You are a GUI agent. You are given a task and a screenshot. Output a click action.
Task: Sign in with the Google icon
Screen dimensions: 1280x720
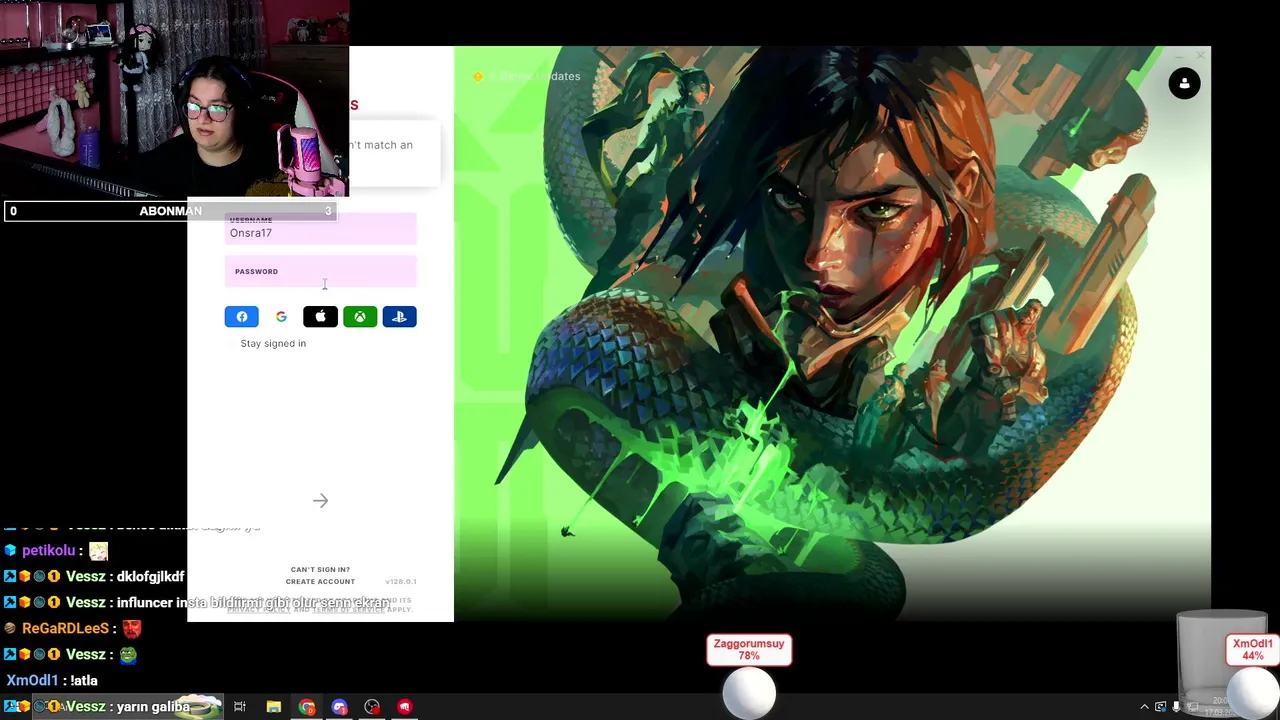pos(281,317)
